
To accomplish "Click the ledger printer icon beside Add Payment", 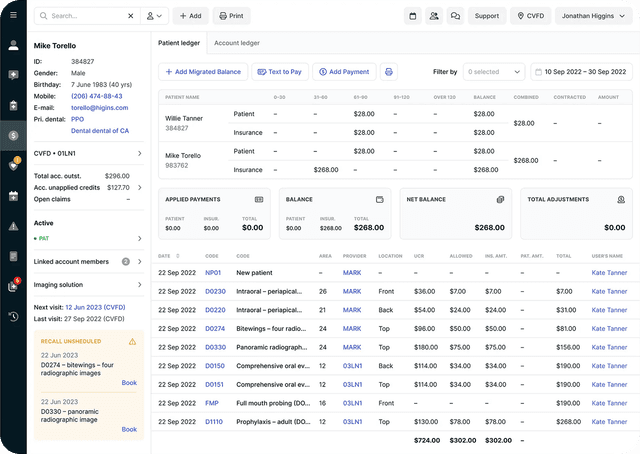I will click(389, 72).
